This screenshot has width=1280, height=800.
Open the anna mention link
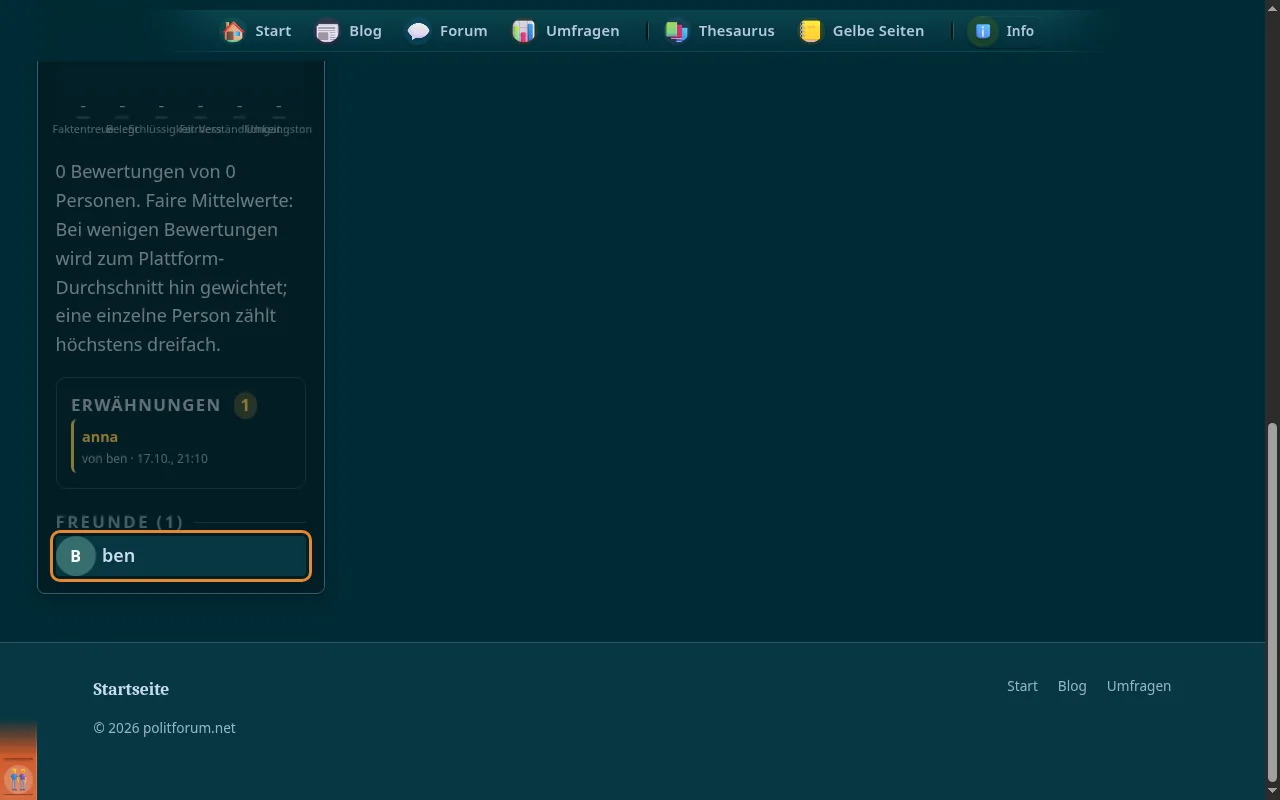(100, 437)
